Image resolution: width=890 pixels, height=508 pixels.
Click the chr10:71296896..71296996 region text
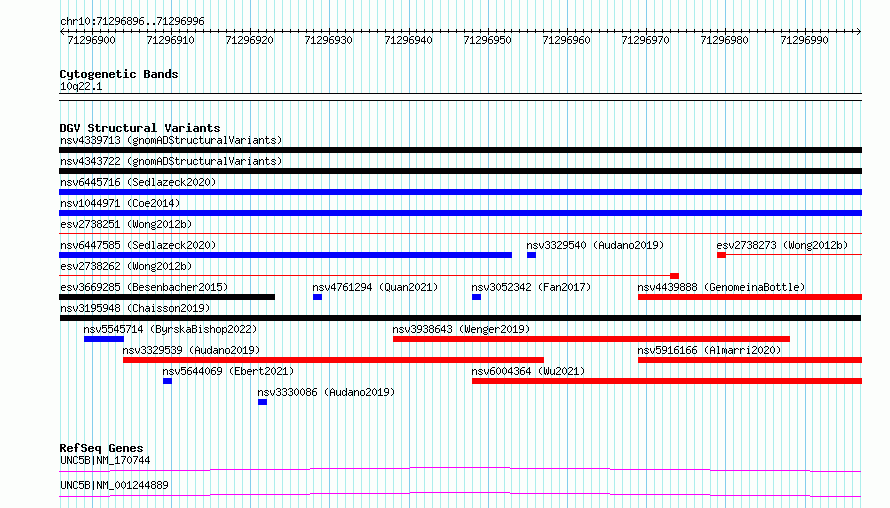click(x=132, y=21)
